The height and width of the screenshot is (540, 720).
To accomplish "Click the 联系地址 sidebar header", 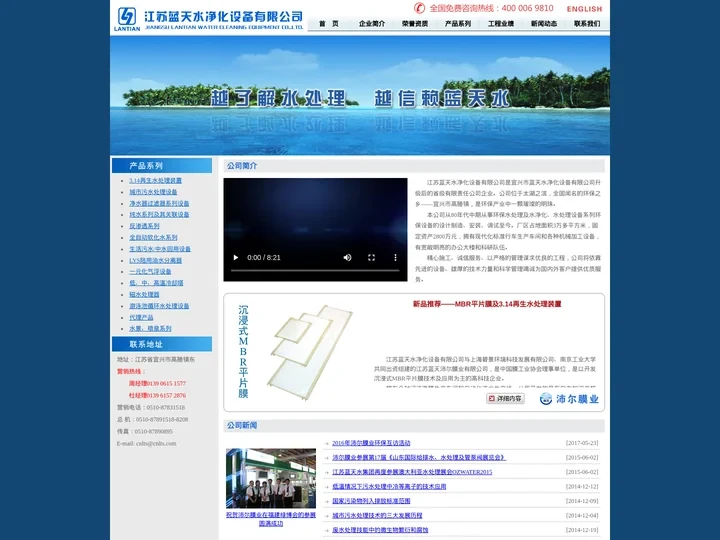I will pos(162,344).
